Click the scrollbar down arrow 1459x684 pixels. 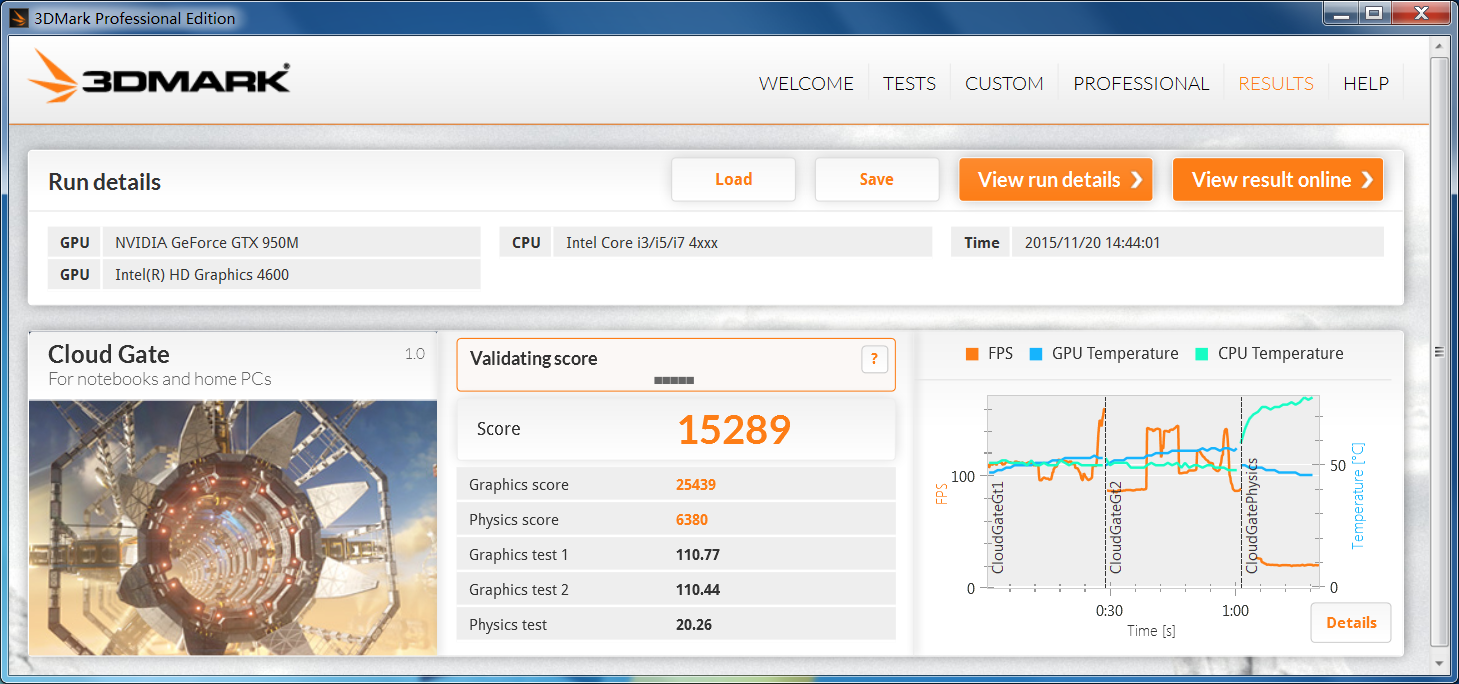tap(1439, 662)
